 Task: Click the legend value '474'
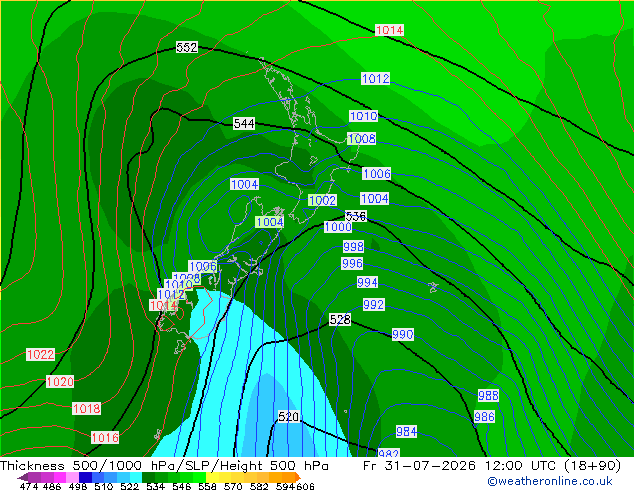coord(29,486)
